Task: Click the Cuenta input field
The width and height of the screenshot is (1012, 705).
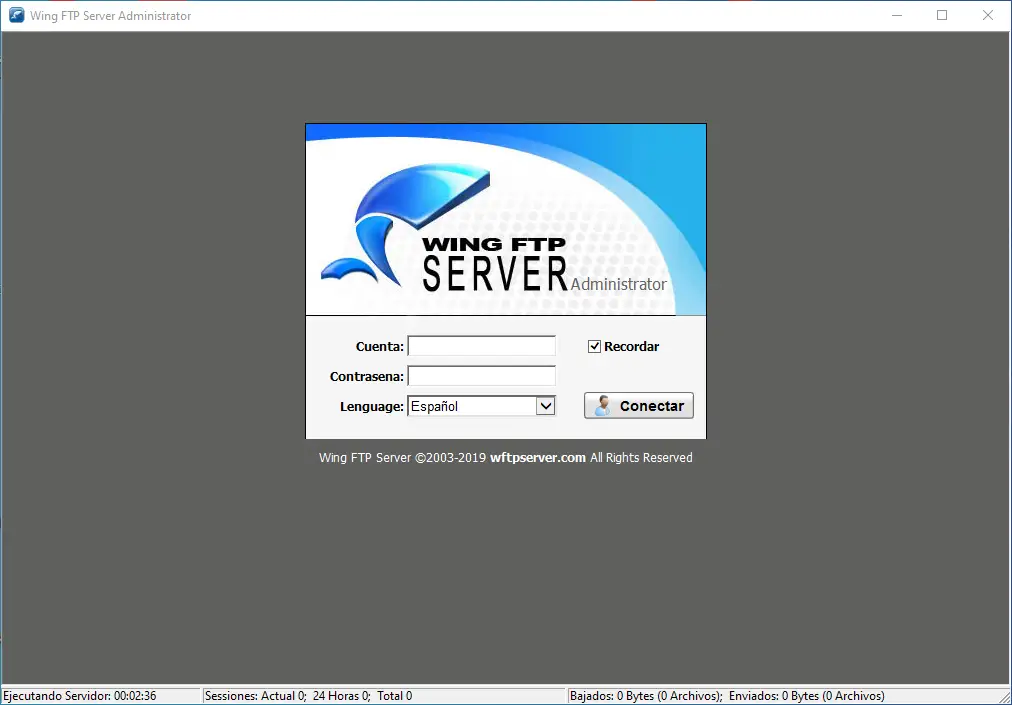Action: click(481, 346)
